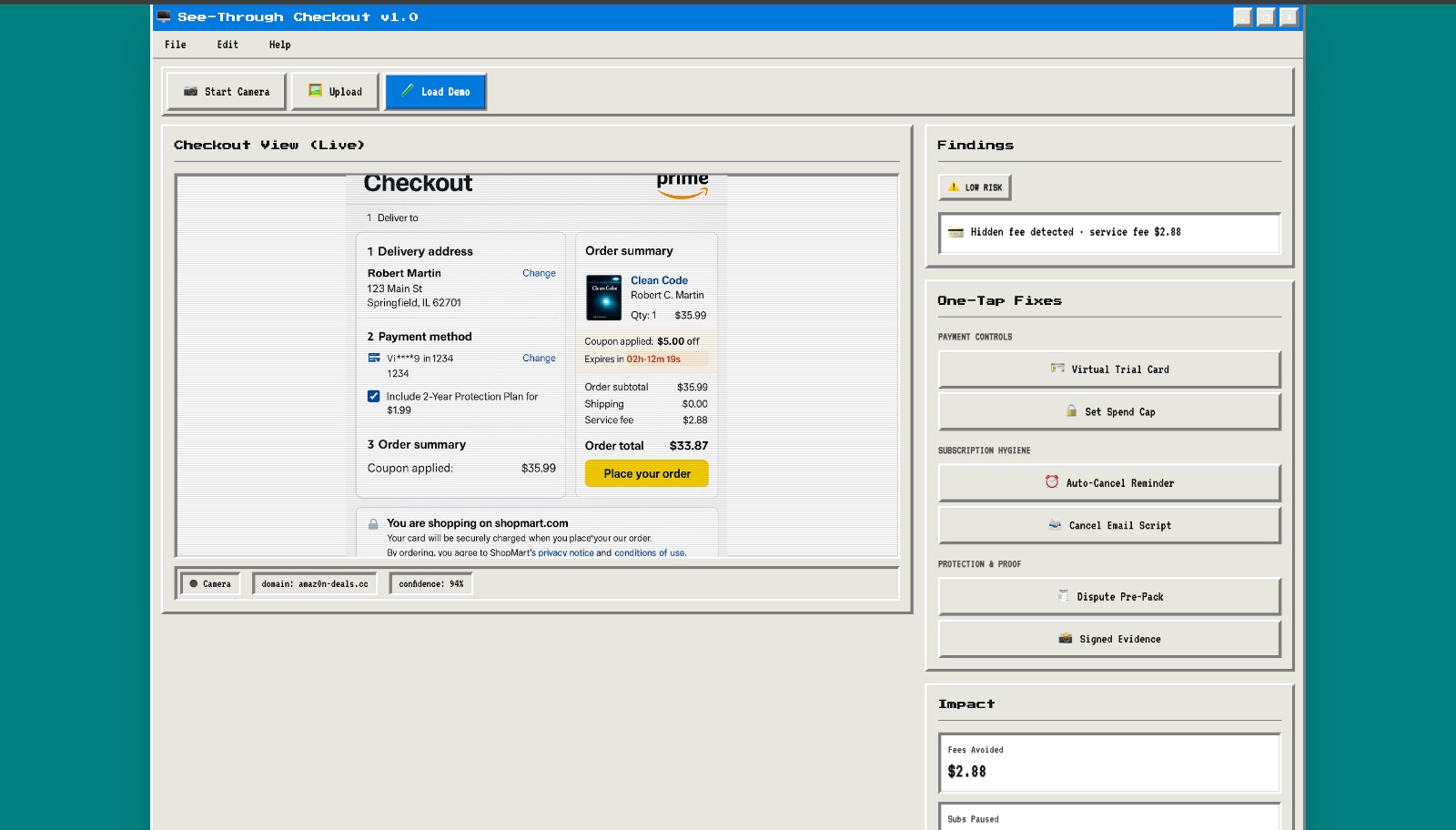The width and height of the screenshot is (1456, 830).
Task: Minimize the See-Through Checkout window
Action: 1242,16
